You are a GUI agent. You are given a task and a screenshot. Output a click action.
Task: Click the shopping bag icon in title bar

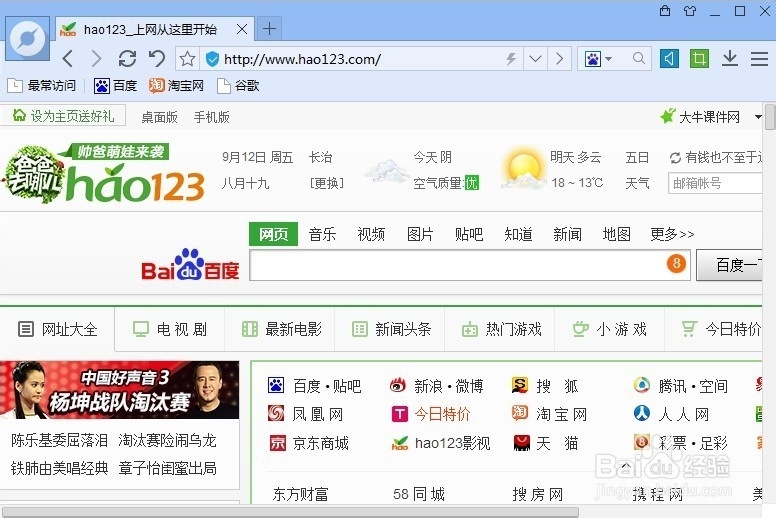[x=665, y=10]
